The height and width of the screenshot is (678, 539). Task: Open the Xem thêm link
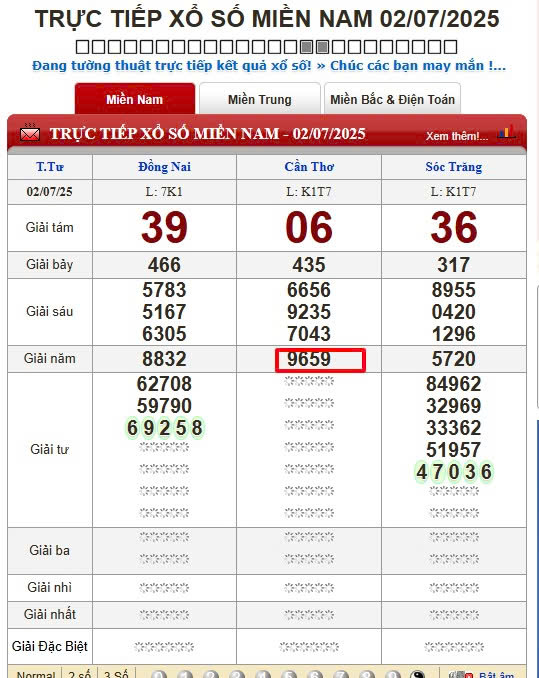point(457,136)
